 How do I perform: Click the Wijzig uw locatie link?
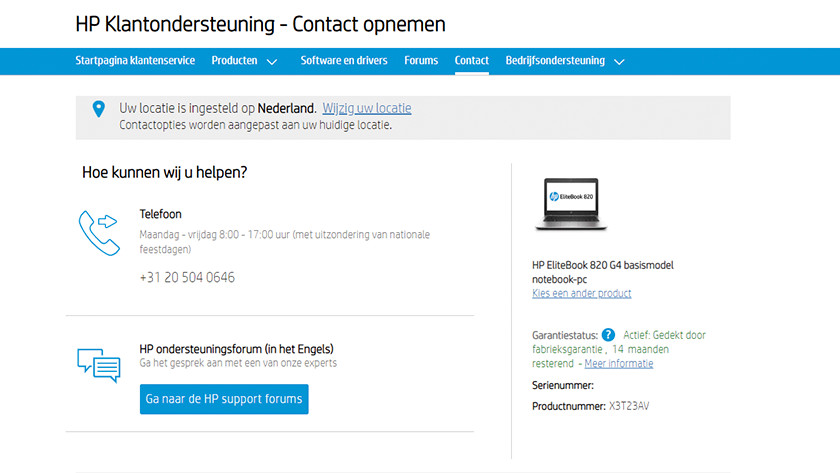pyautogui.click(x=366, y=108)
